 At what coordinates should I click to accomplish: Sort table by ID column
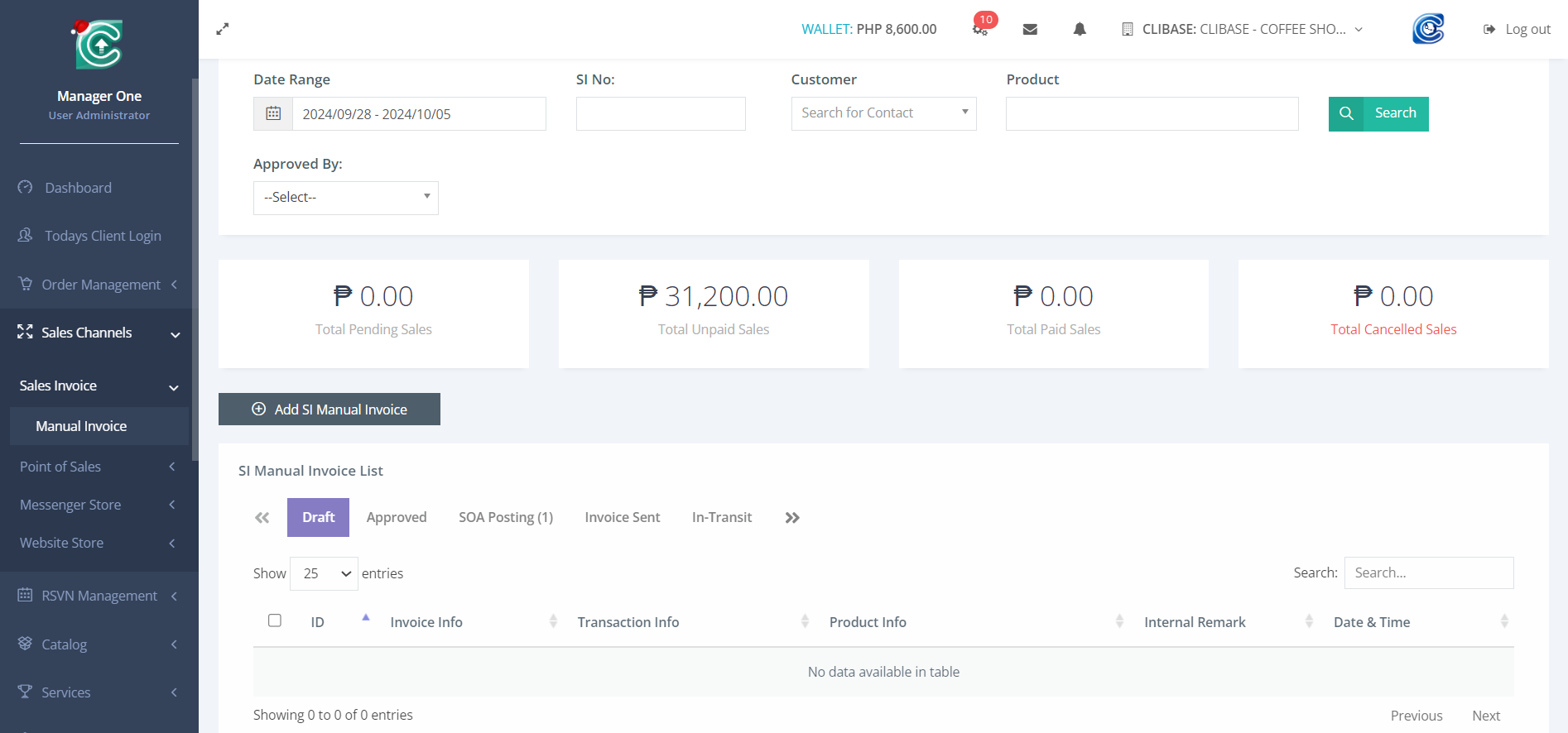(x=318, y=622)
